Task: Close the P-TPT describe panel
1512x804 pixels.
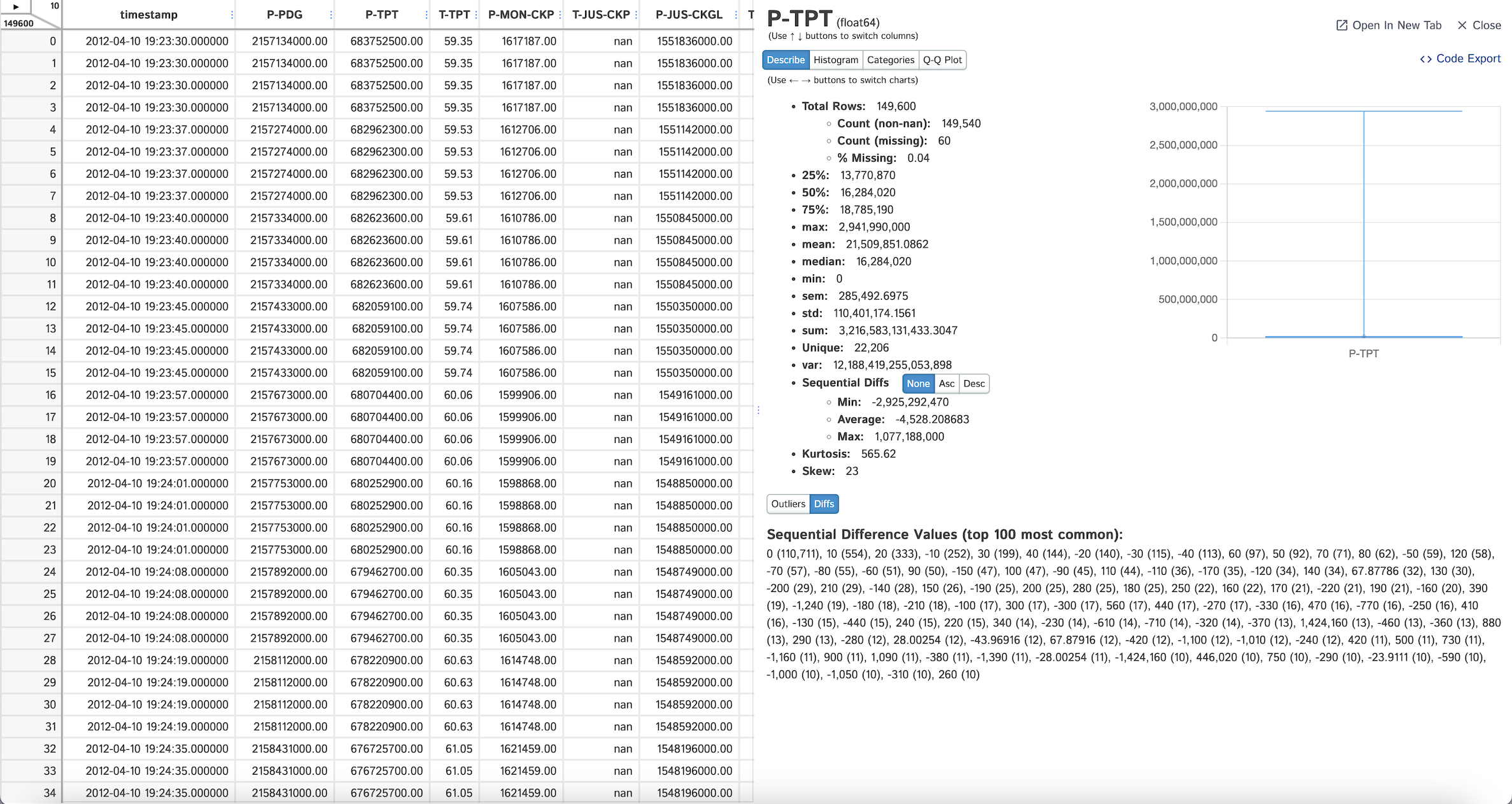Action: (1479, 25)
